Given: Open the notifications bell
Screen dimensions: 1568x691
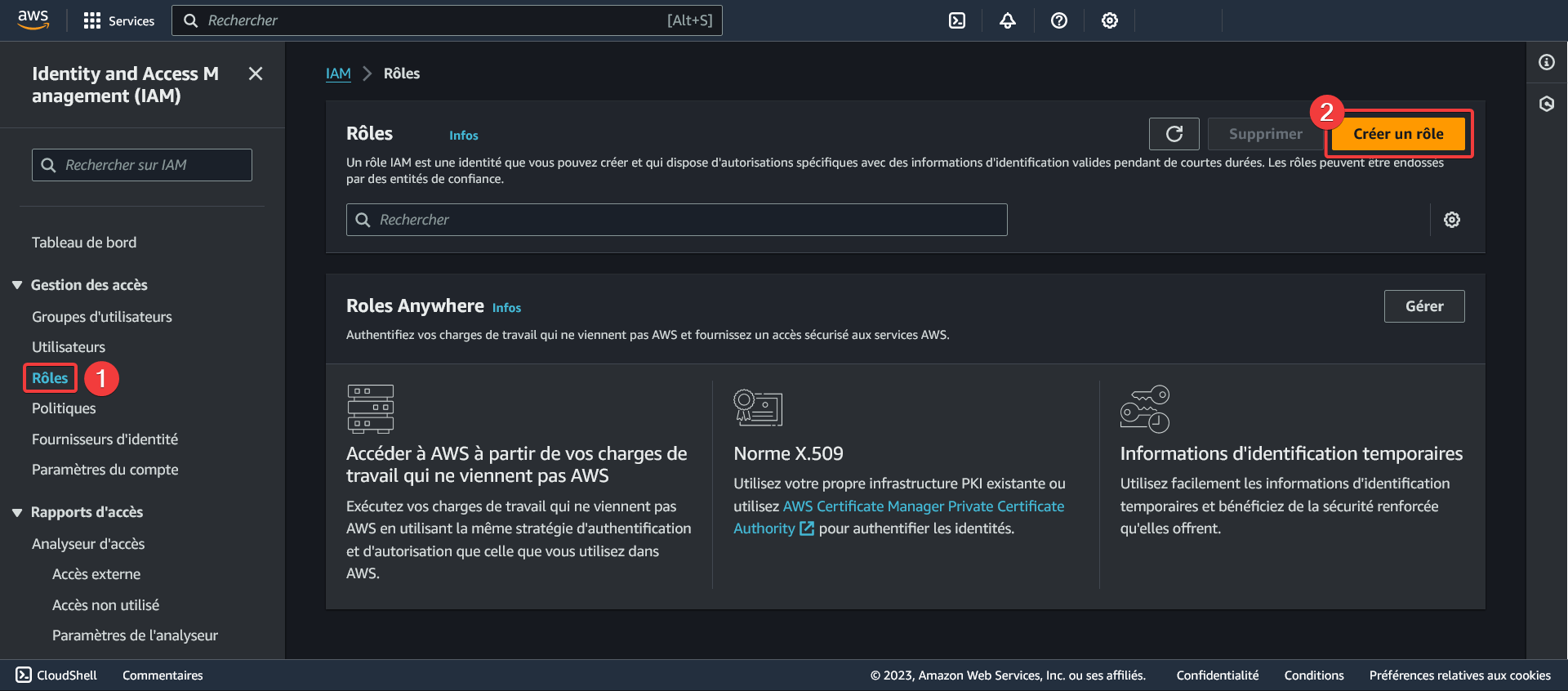Looking at the screenshot, I should point(1008,20).
